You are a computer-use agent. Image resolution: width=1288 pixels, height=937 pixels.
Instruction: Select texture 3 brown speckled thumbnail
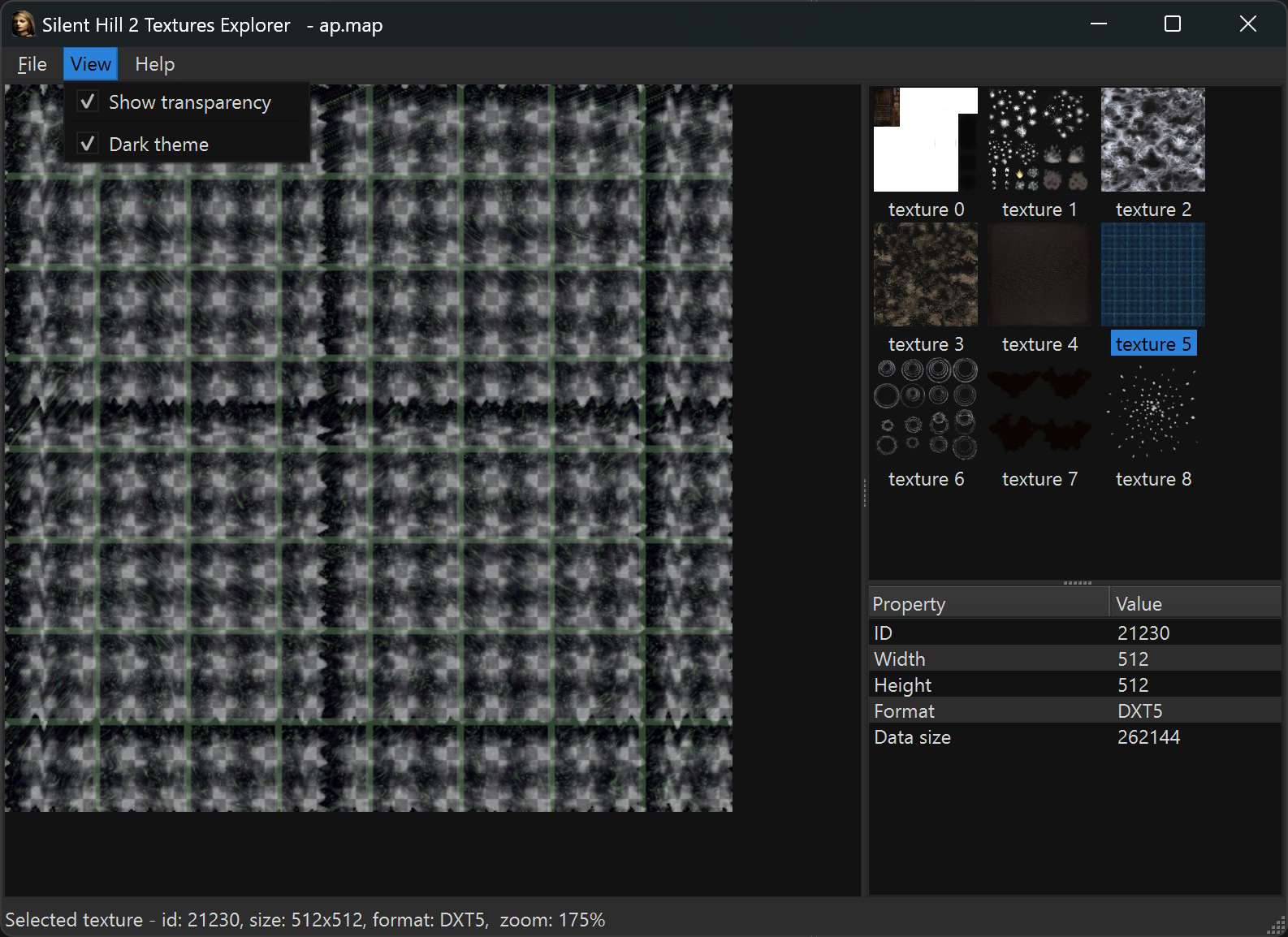[x=926, y=274]
